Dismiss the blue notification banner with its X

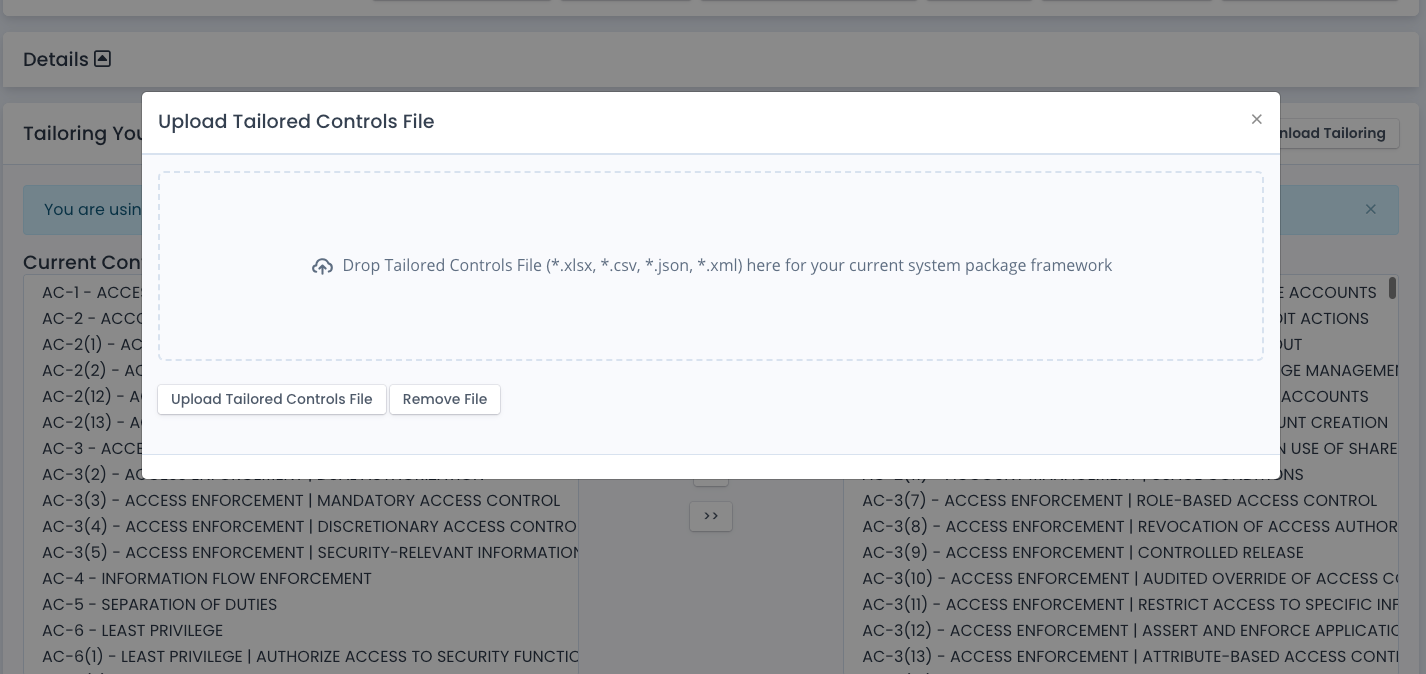pyautogui.click(x=1371, y=209)
